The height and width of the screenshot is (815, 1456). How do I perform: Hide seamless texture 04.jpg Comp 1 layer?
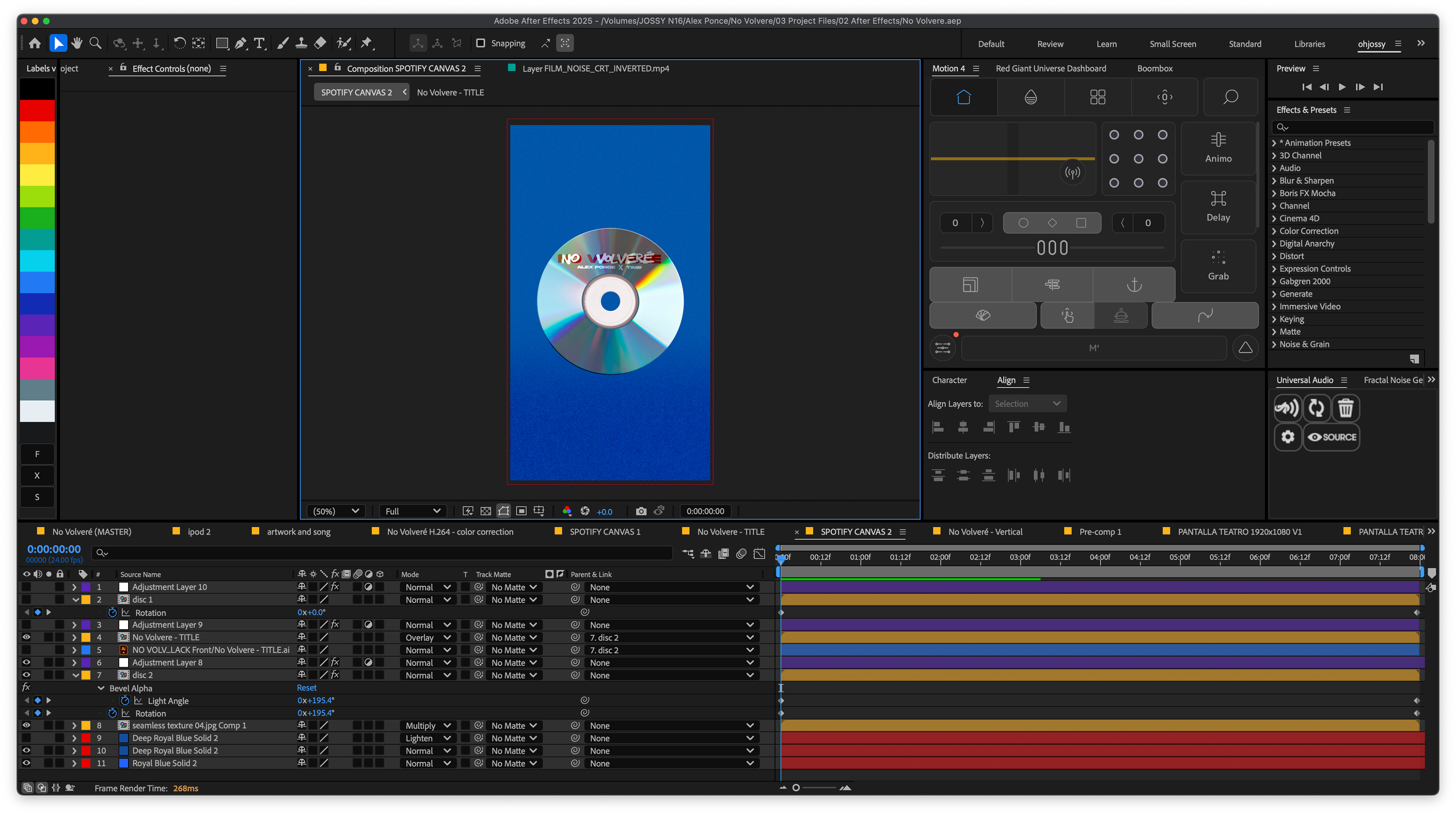coord(26,725)
